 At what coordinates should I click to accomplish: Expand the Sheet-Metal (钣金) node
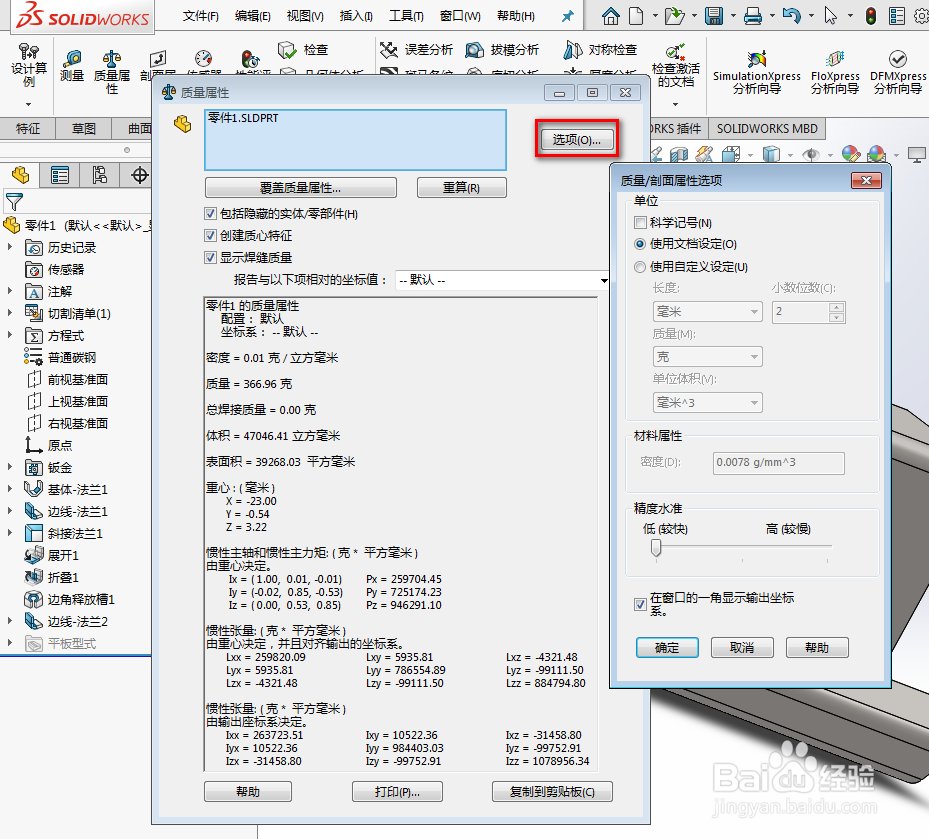(x=9, y=467)
